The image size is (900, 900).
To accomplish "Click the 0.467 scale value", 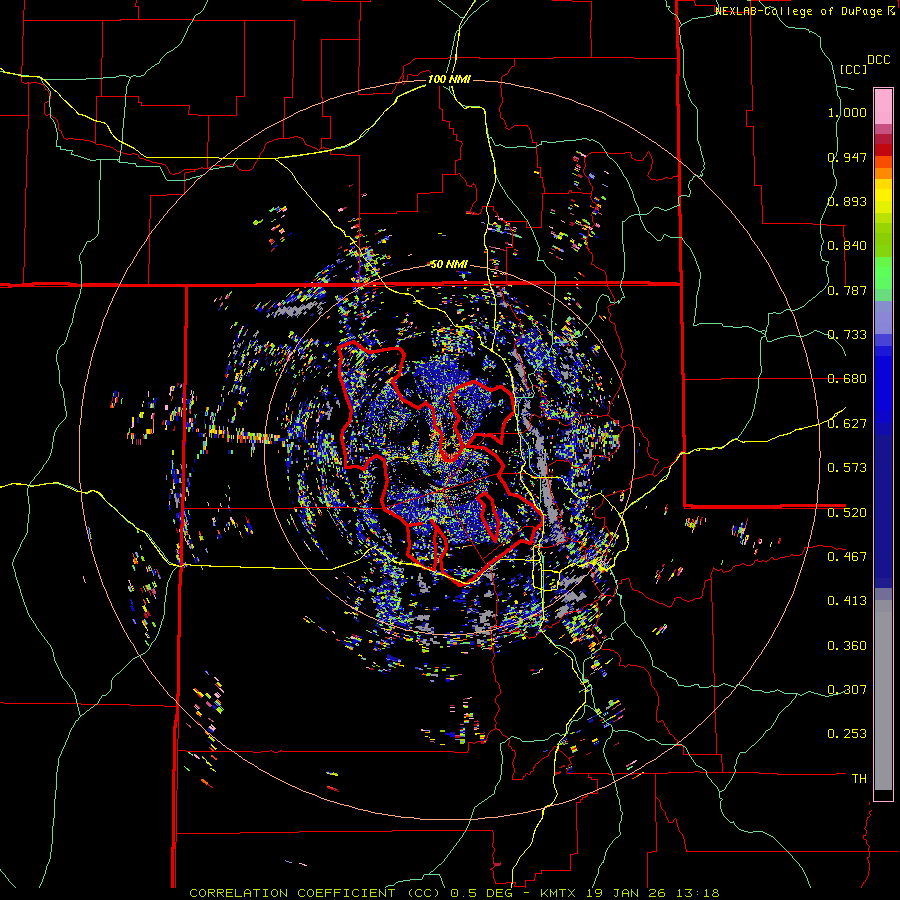I will [847, 557].
